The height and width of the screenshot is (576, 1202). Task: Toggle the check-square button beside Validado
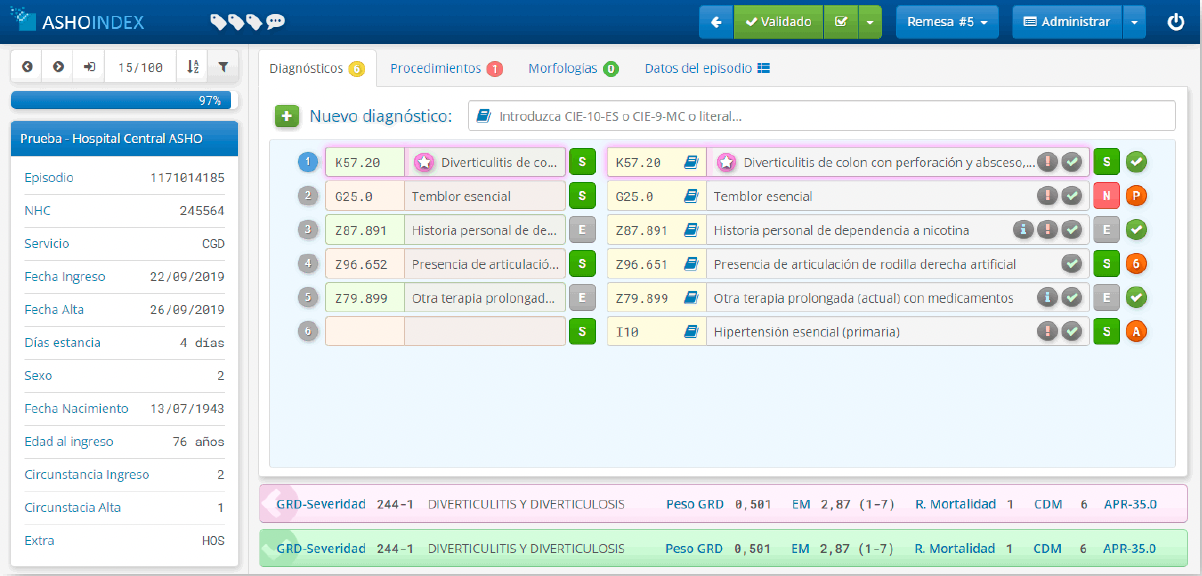(841, 21)
